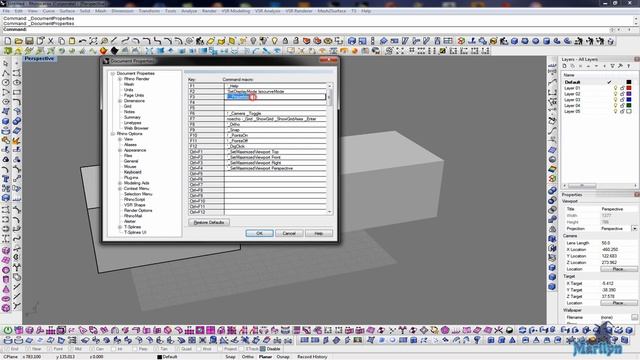
Task: Expand the Modeling Aids tree node
Action: click(x=120, y=183)
